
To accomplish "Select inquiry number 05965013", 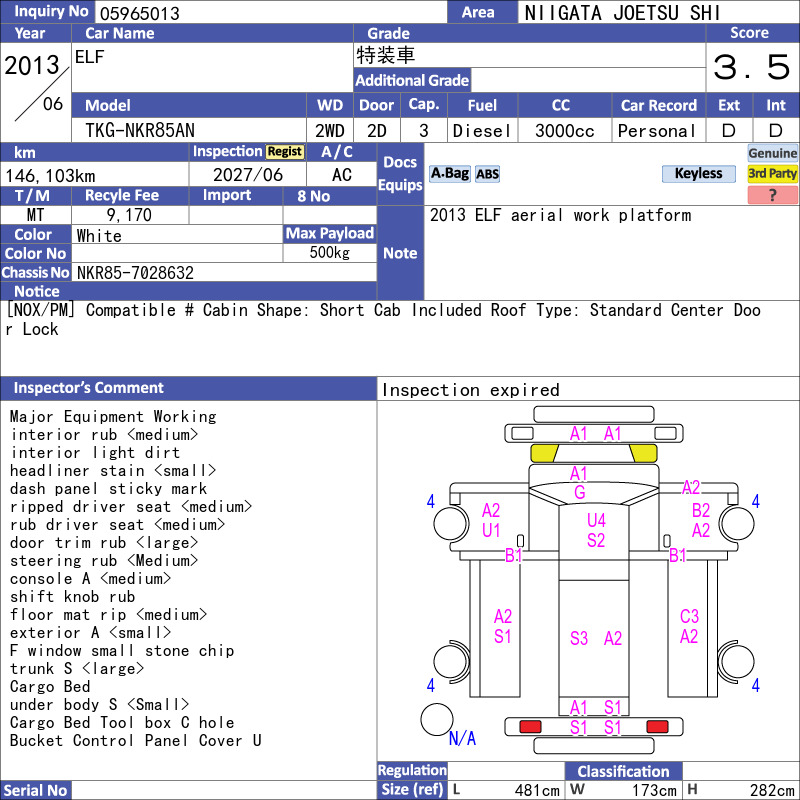I will (139, 13).
